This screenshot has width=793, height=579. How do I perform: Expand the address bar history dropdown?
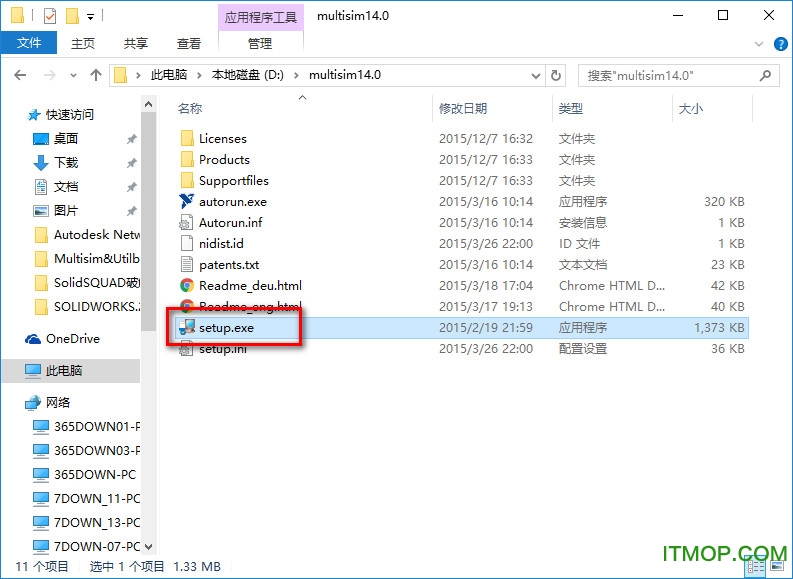[536, 76]
